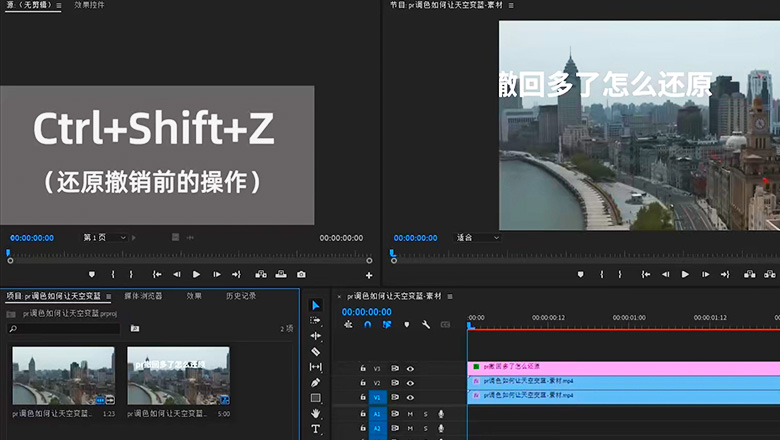Mark Out point in Program monitor
Viewport: 780px width, 440px height.
[x=620, y=274]
